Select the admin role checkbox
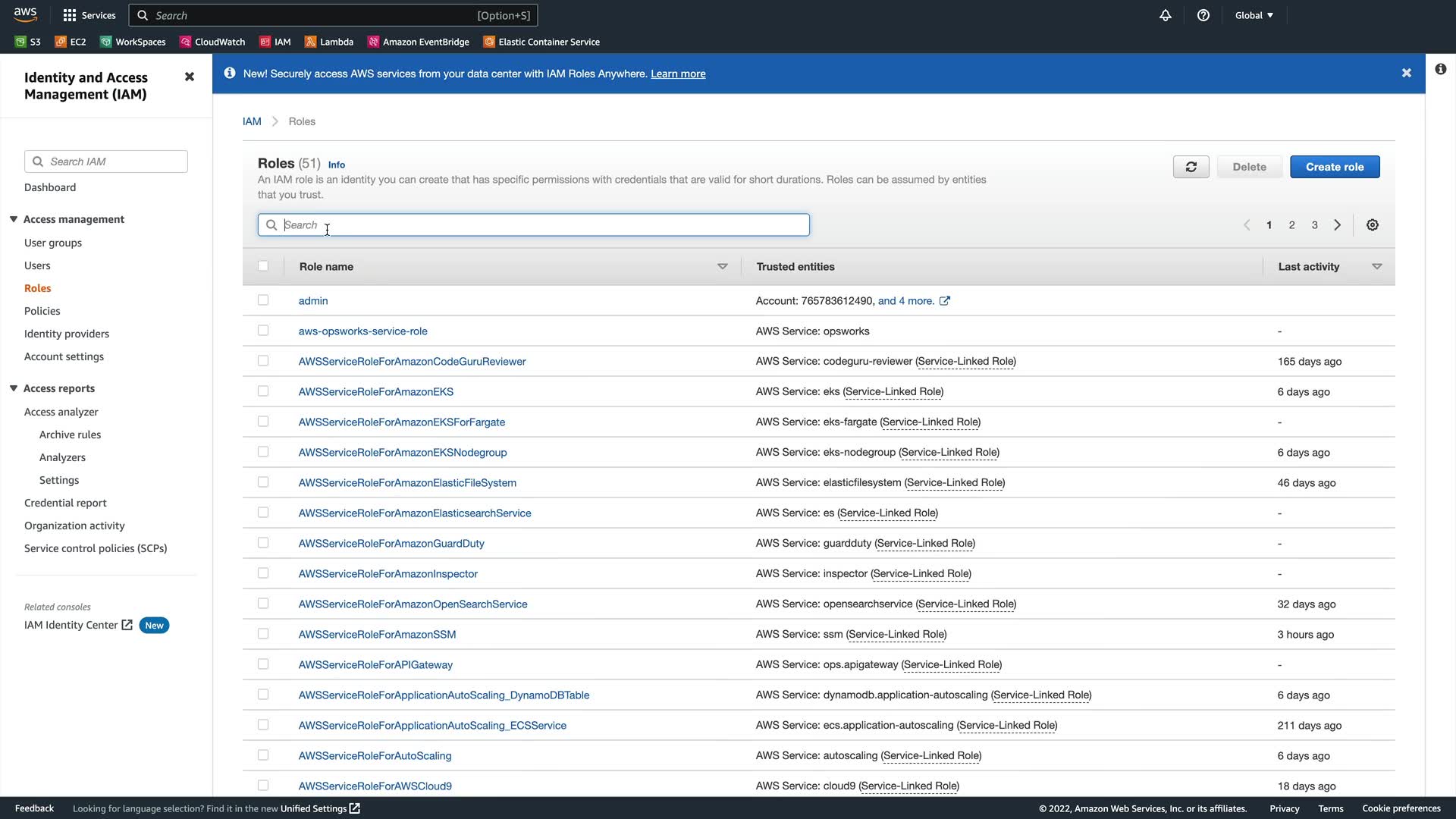1456x819 pixels. point(263,300)
